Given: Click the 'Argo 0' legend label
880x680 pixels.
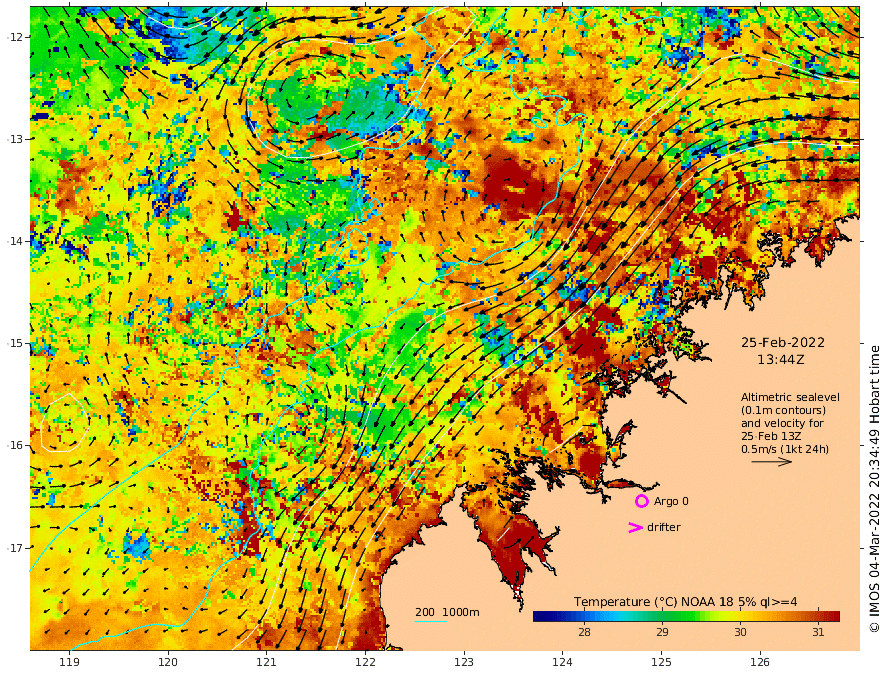Looking at the screenshot, I should pyautogui.click(x=671, y=501).
